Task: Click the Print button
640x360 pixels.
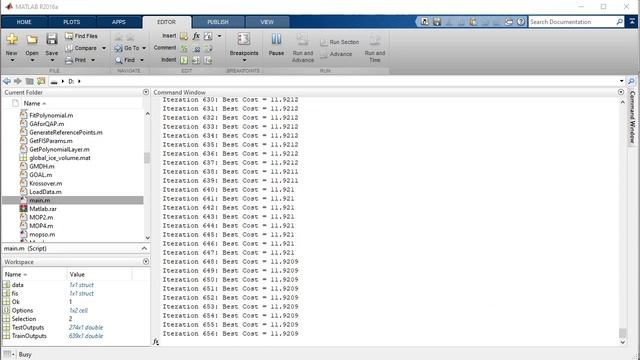Action: click(76, 60)
